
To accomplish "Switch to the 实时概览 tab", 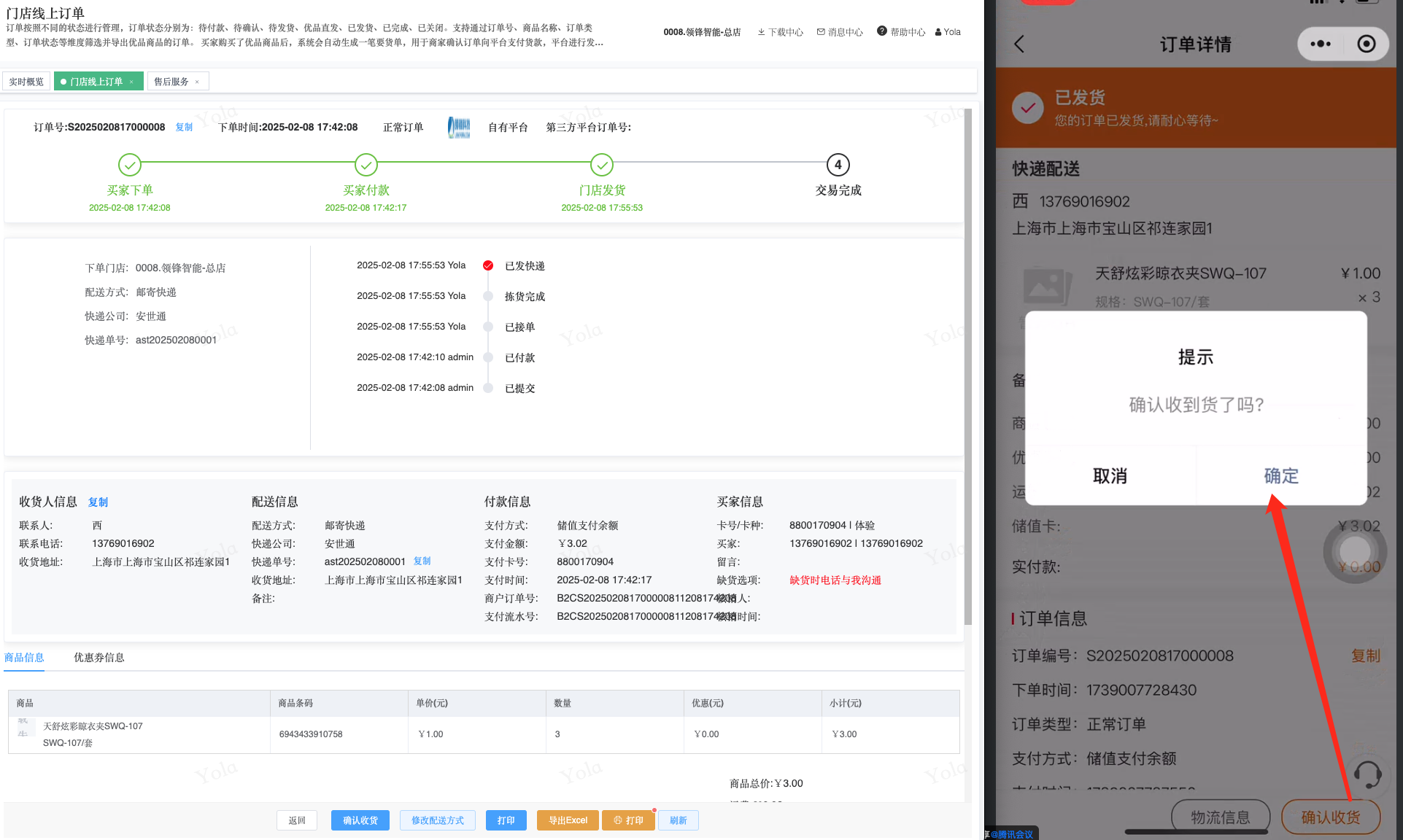I will 26,82.
